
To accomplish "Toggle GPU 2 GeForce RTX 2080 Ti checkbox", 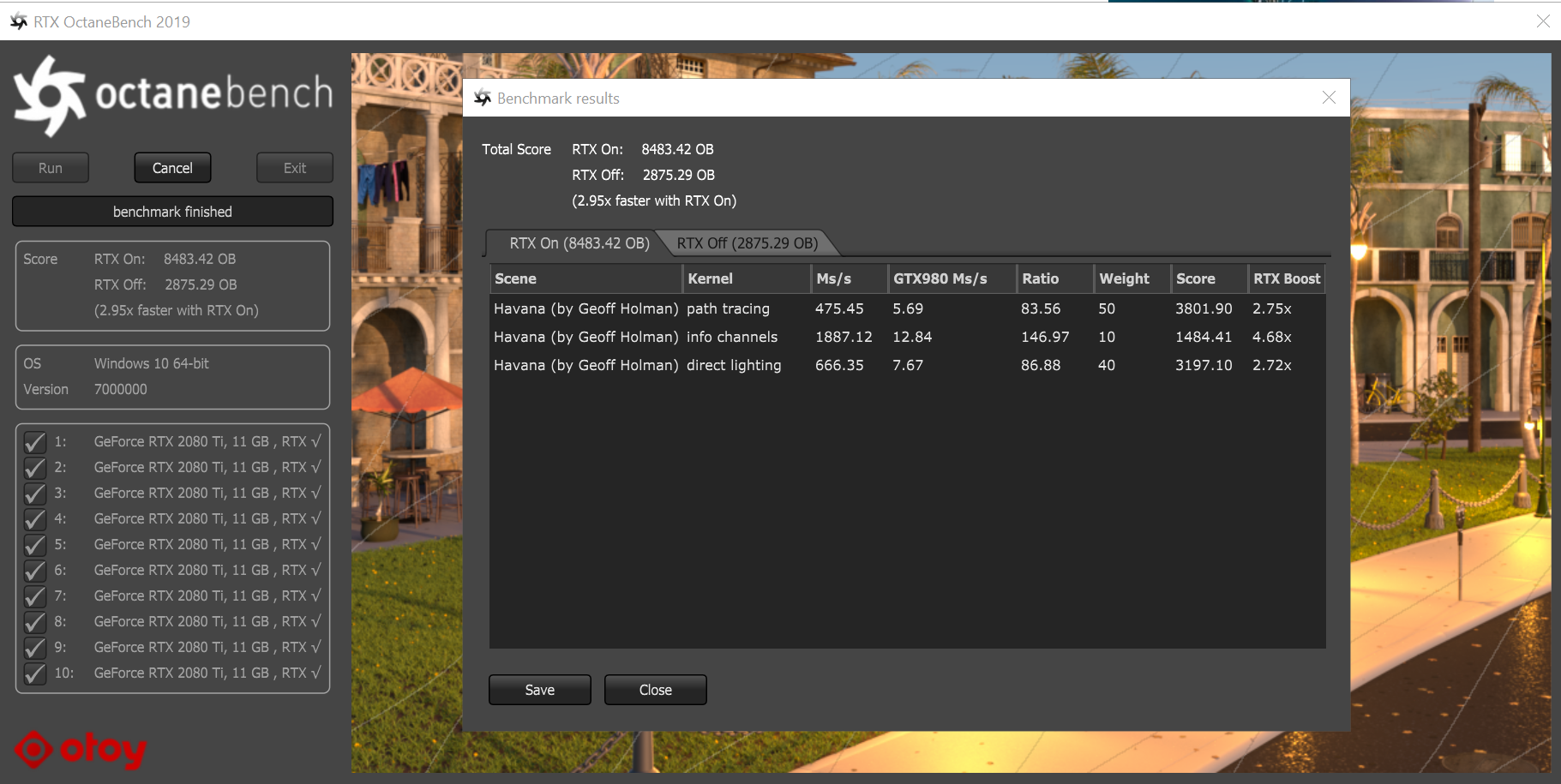I will [x=35, y=468].
